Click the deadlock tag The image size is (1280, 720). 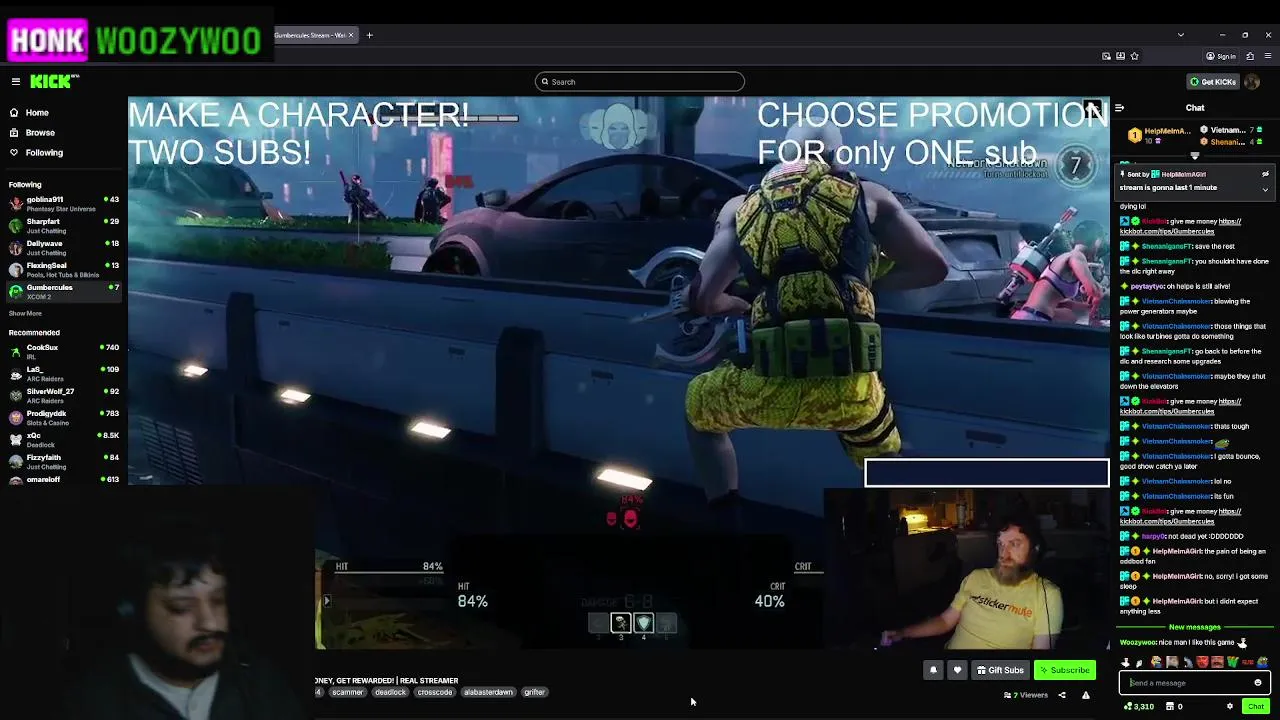tap(390, 692)
